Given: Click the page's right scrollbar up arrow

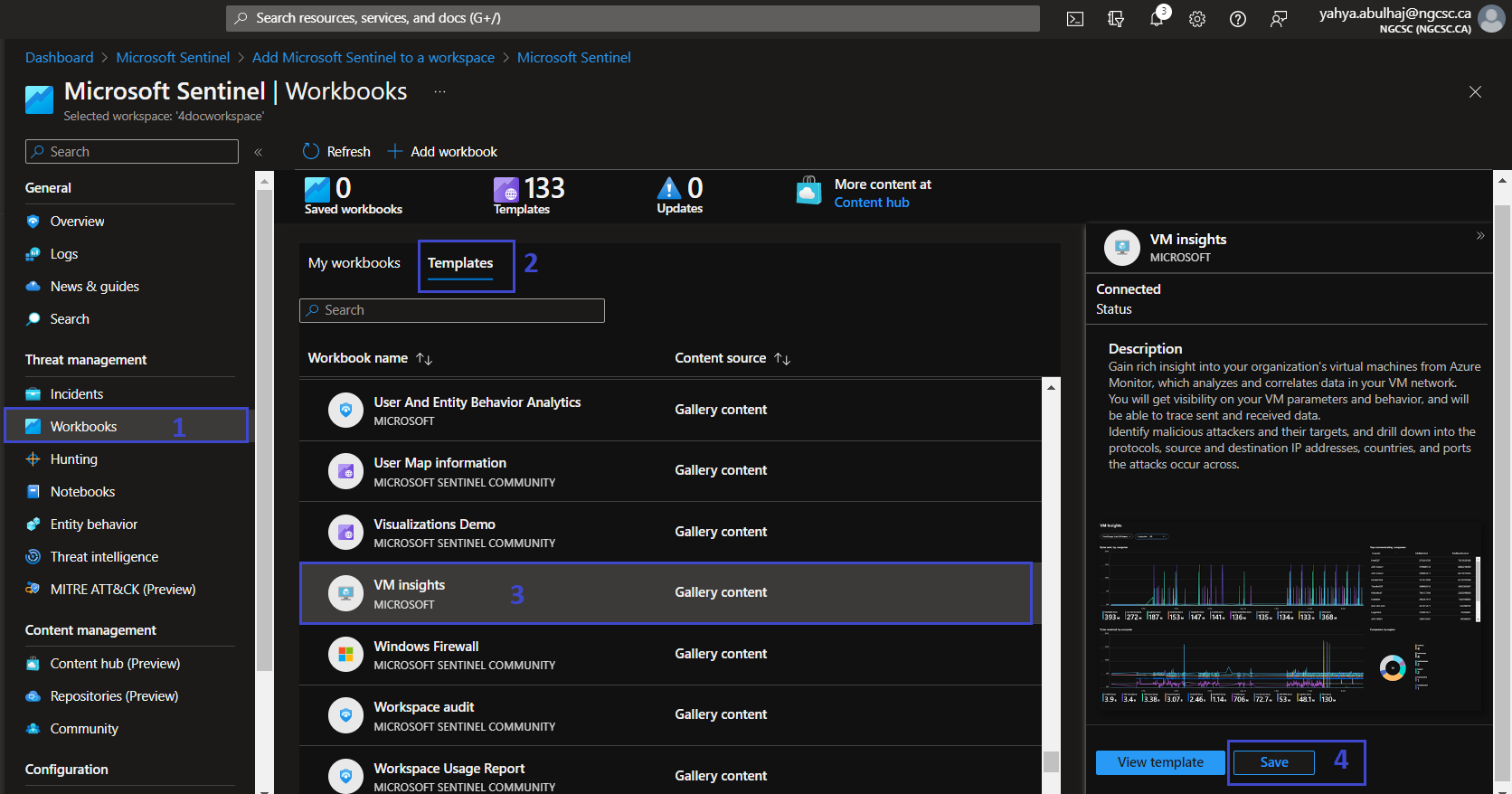Looking at the screenshot, I should pos(1502,180).
